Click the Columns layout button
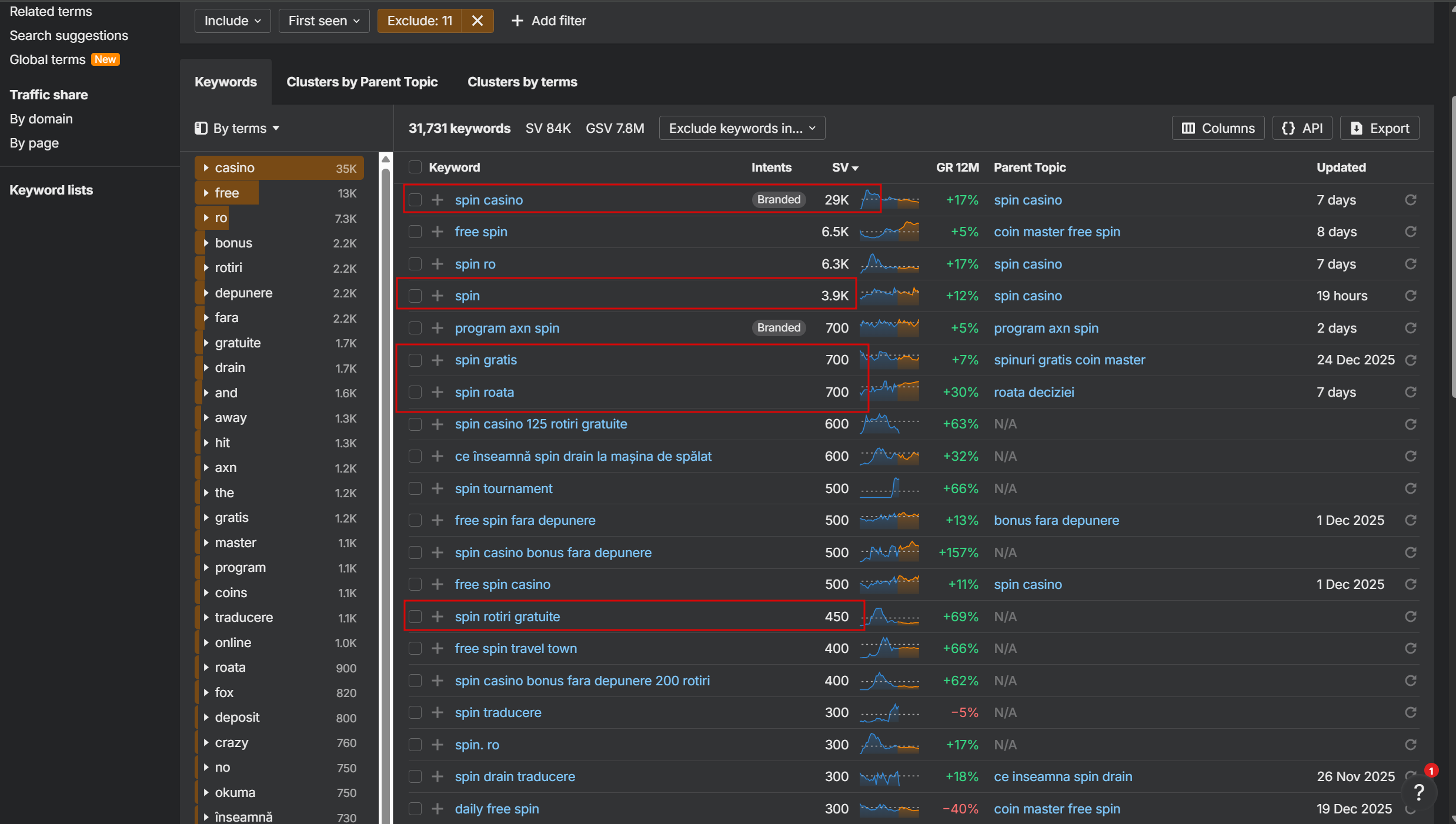The image size is (1456, 824). pyautogui.click(x=1218, y=128)
